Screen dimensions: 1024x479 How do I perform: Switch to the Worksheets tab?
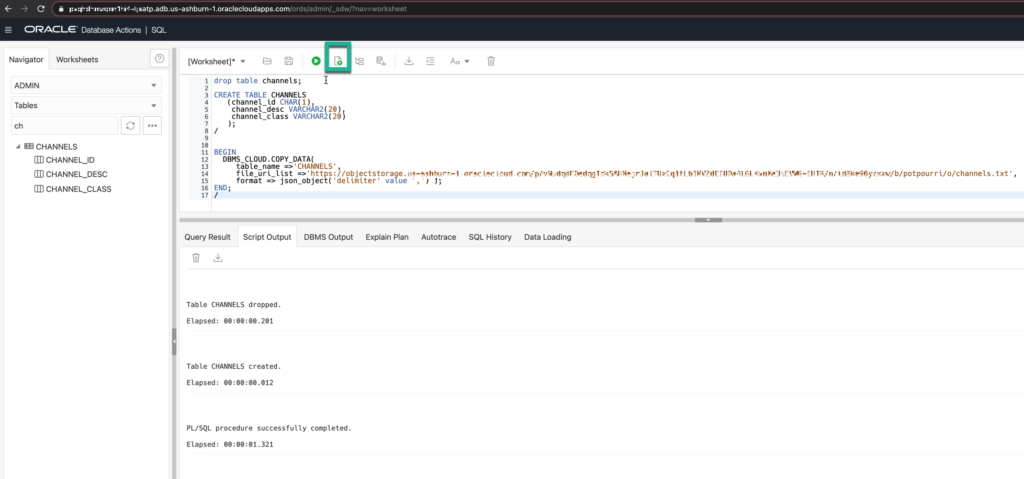click(77, 59)
